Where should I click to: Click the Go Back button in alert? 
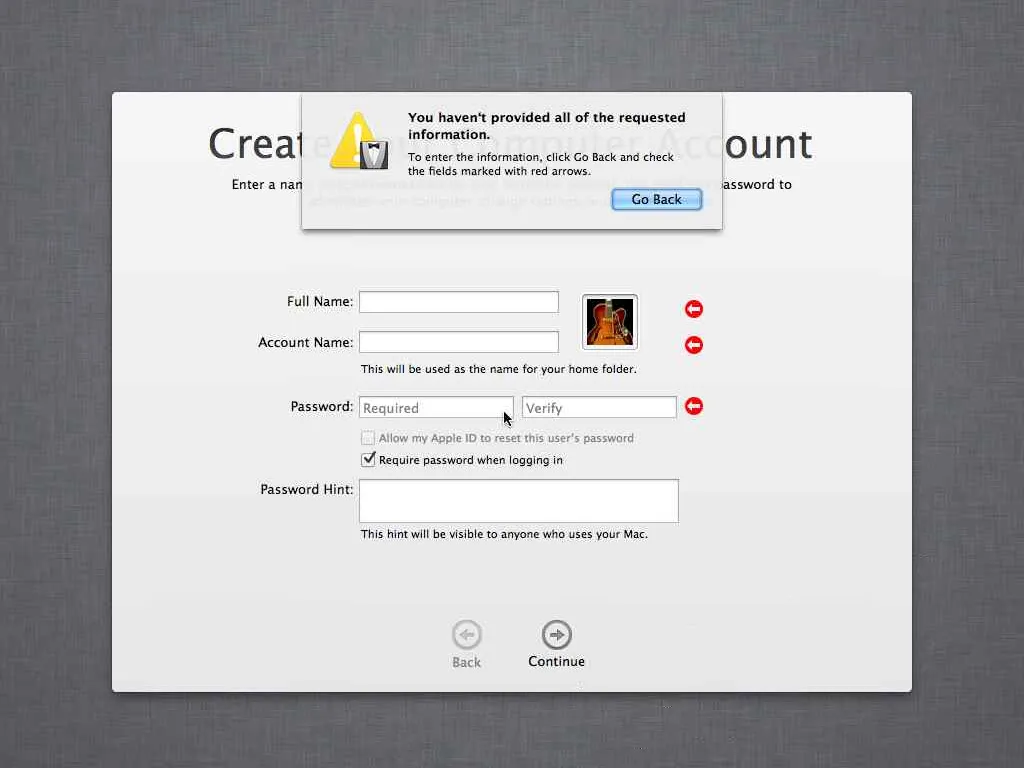656,199
